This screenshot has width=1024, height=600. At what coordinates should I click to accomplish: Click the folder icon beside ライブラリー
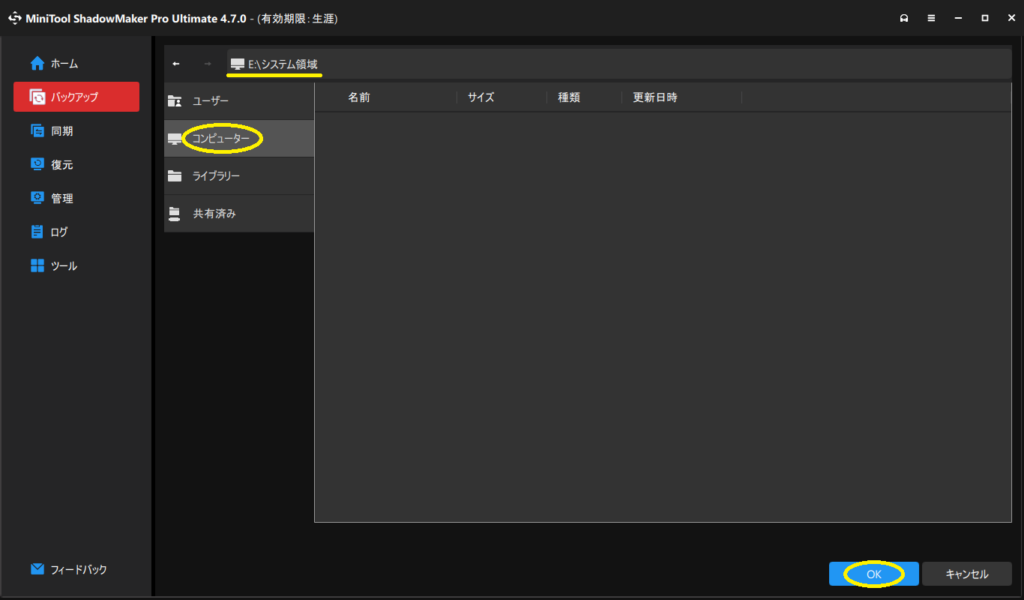click(x=174, y=176)
